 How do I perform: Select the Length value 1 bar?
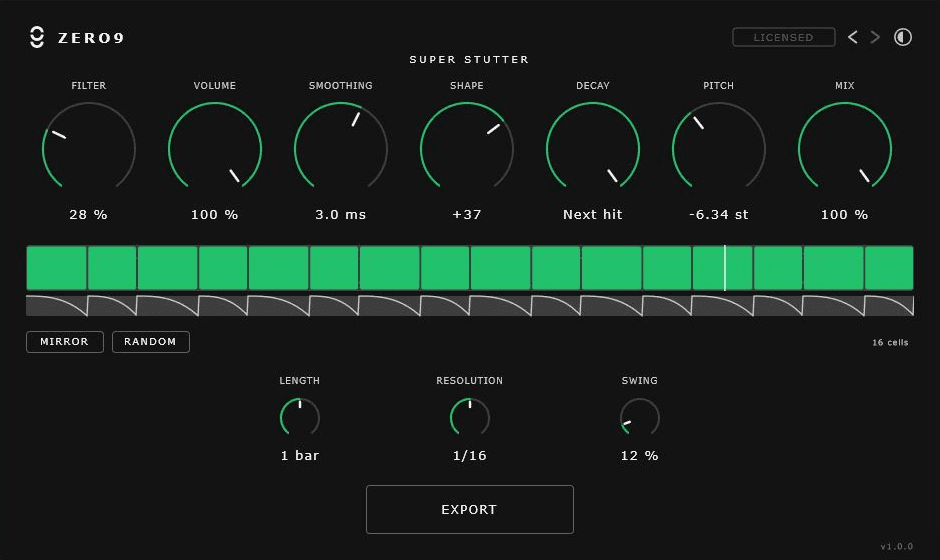(300, 456)
